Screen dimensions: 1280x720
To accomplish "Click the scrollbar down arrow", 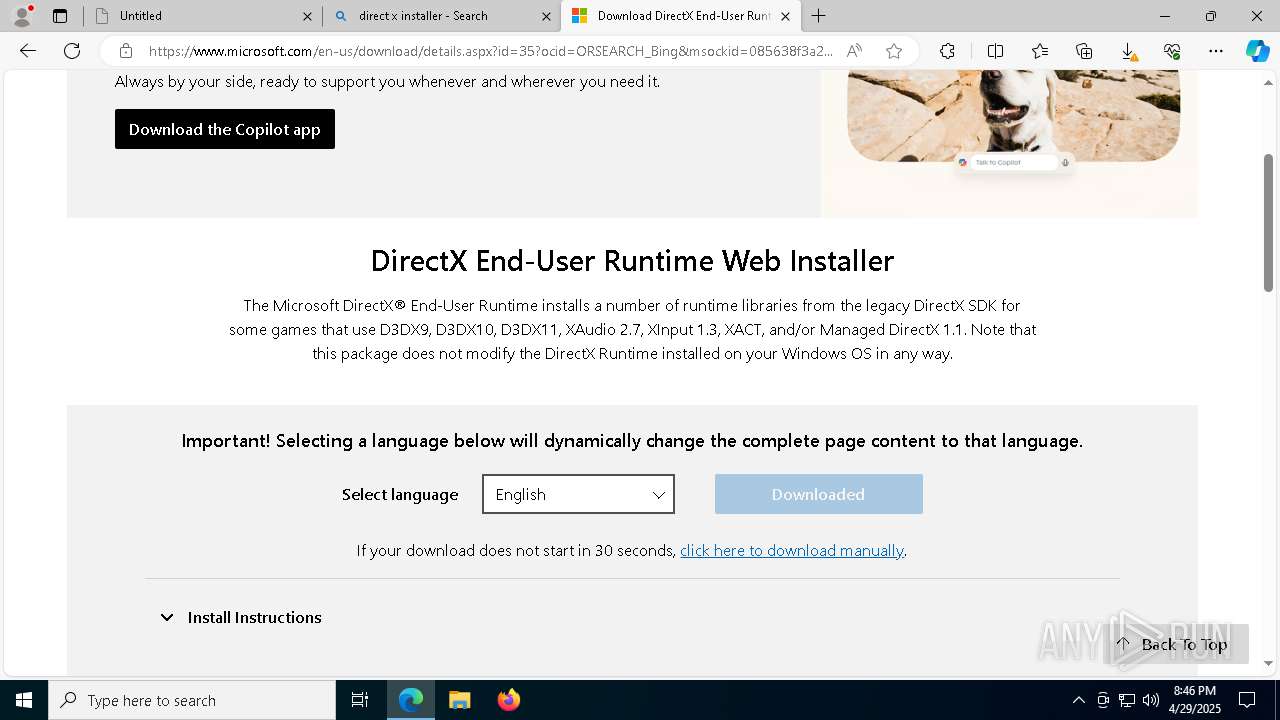I will point(1268,663).
